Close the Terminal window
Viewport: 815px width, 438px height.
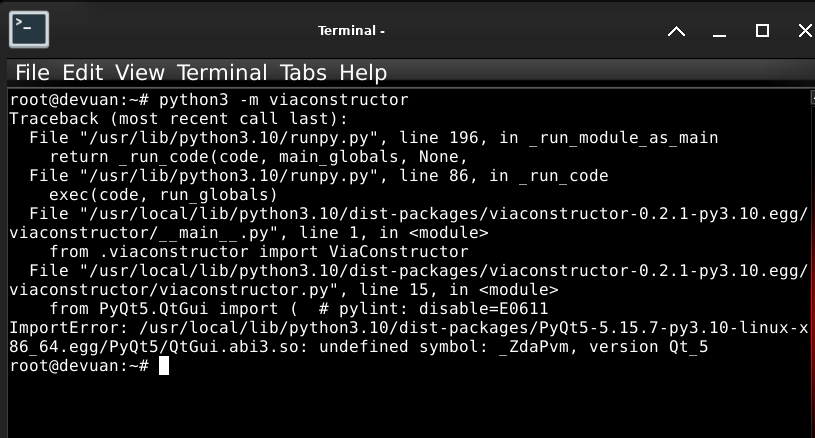coord(805,31)
